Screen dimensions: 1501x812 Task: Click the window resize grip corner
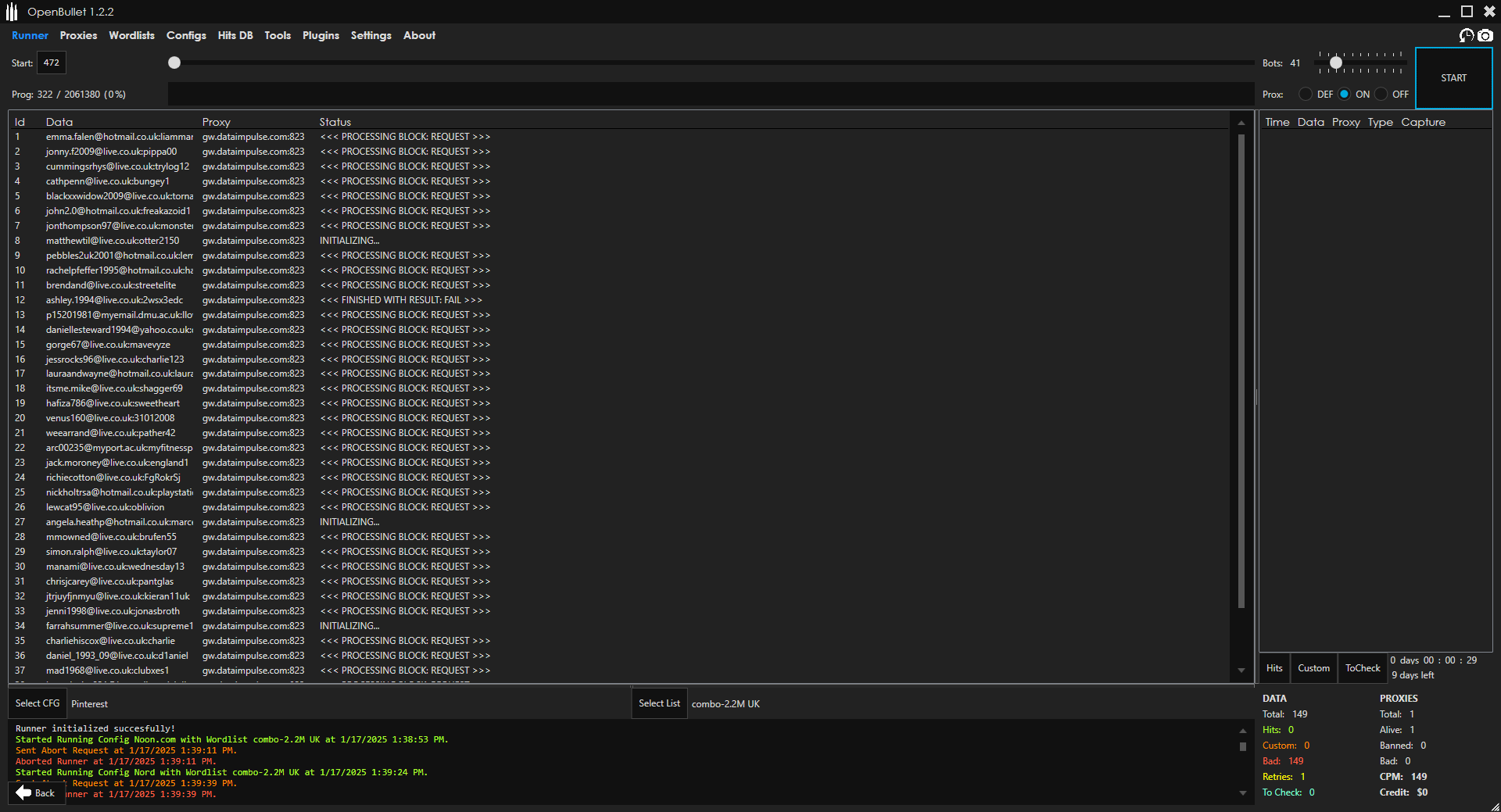[x=1494, y=806]
